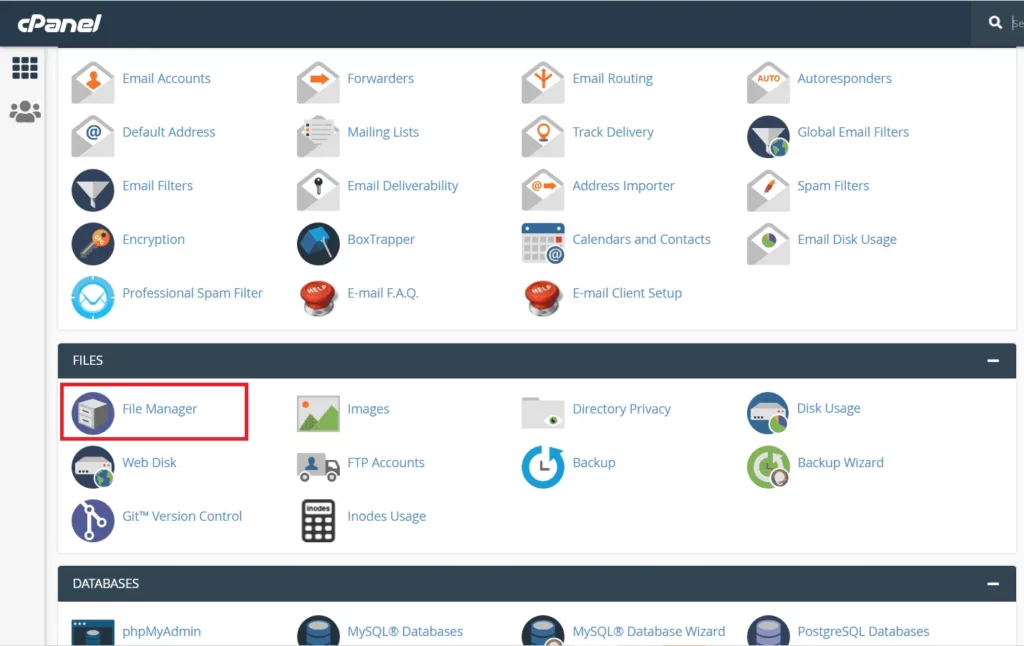Open the Backup Wizard icon
Screen dimensions: 1024x646
pos(768,467)
